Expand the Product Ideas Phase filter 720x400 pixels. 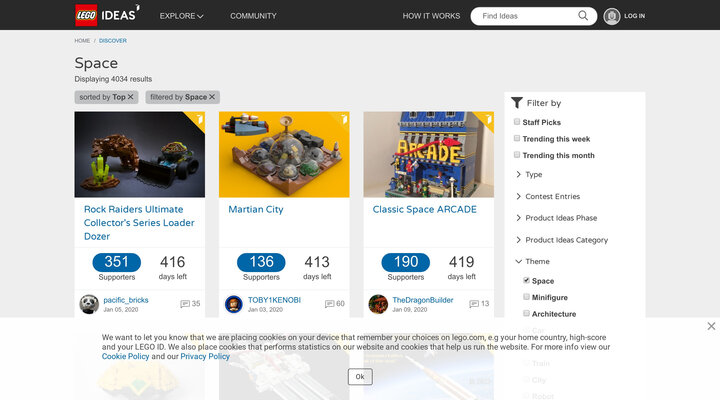pos(556,218)
